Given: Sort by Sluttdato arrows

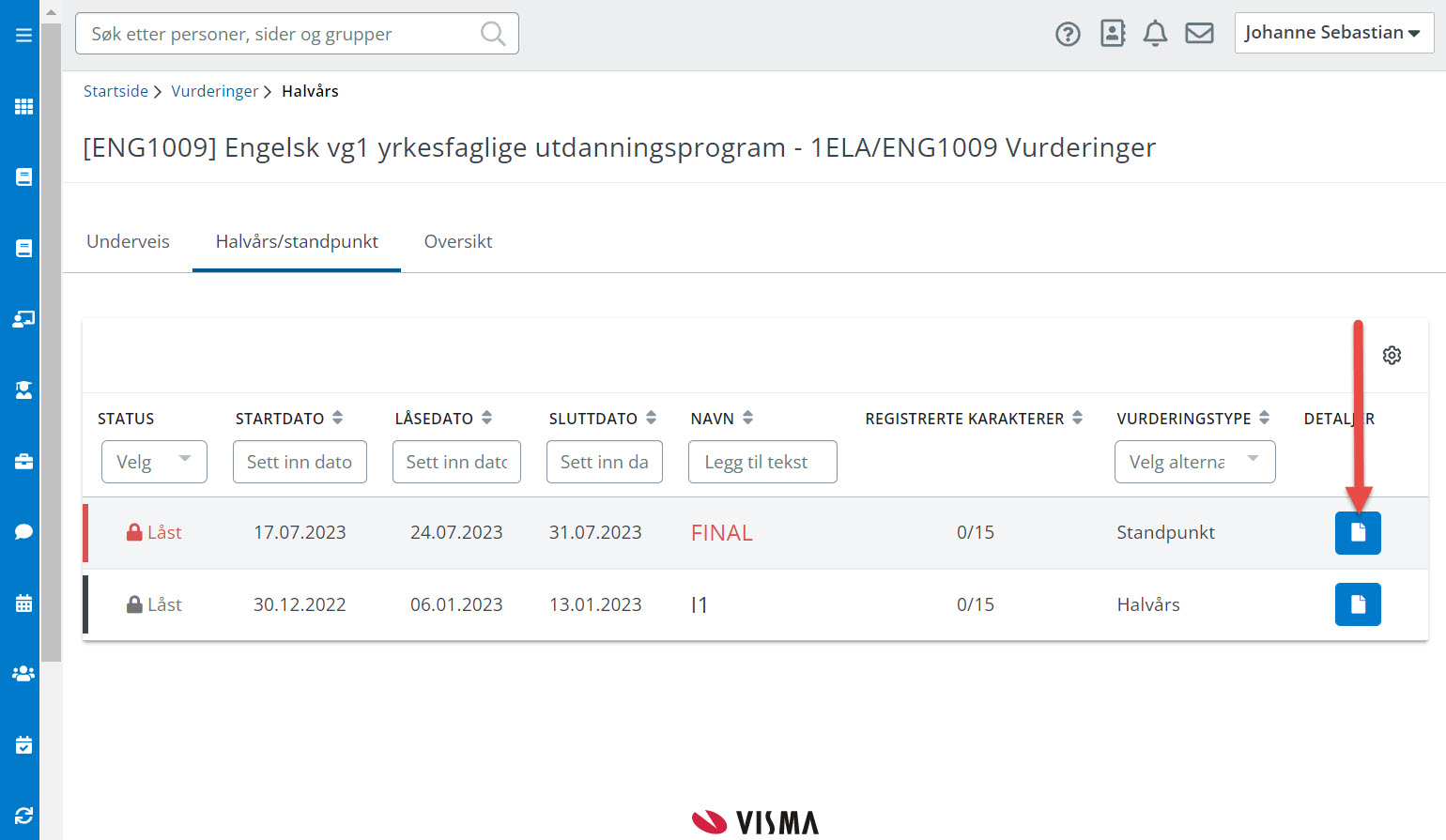Looking at the screenshot, I should click(x=651, y=418).
